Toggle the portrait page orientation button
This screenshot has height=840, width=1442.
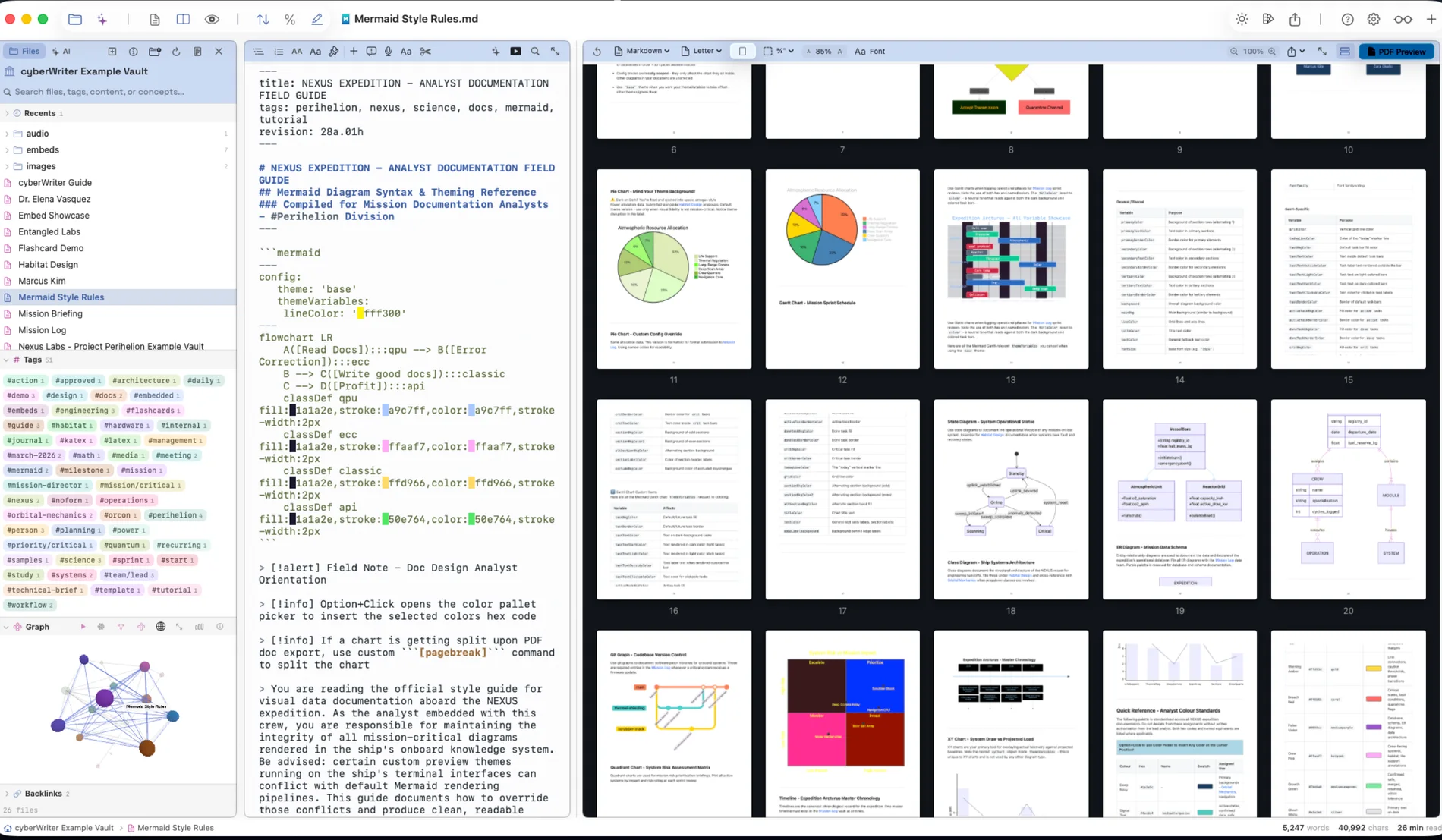click(x=742, y=52)
